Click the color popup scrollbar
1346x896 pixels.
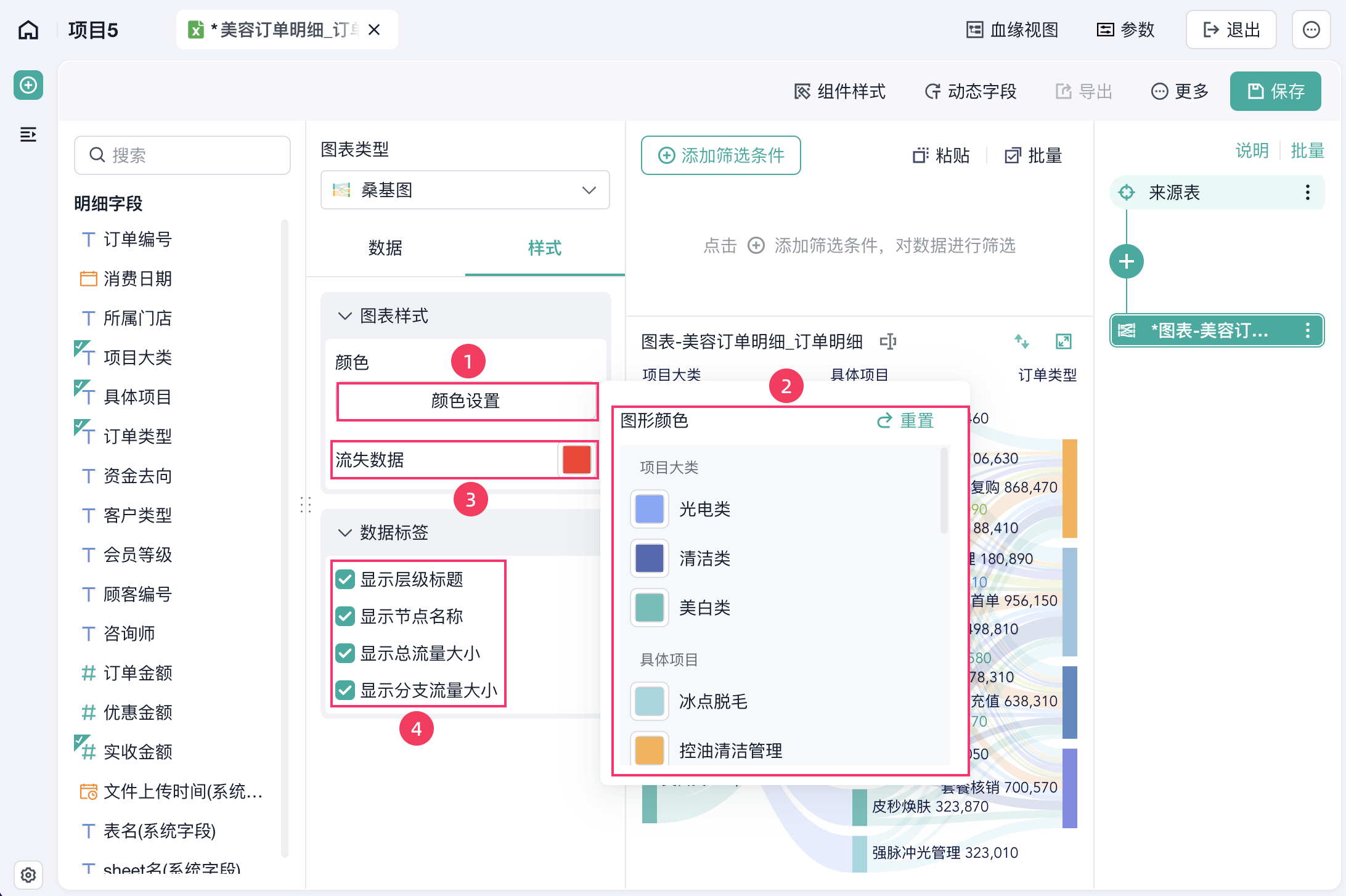coord(944,491)
